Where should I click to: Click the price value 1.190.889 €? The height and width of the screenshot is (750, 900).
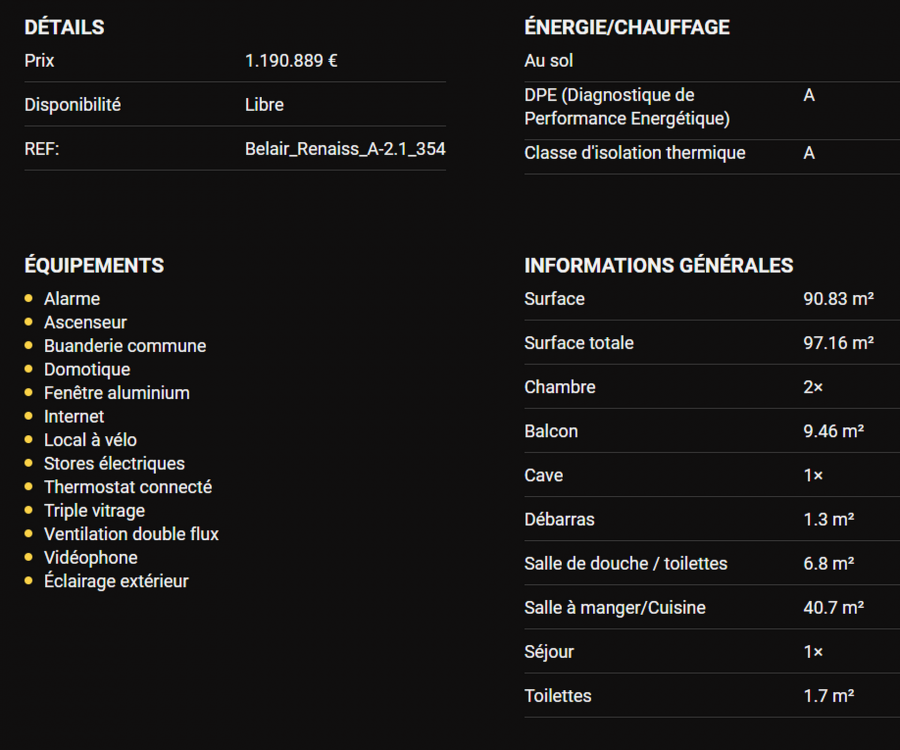[x=291, y=61]
